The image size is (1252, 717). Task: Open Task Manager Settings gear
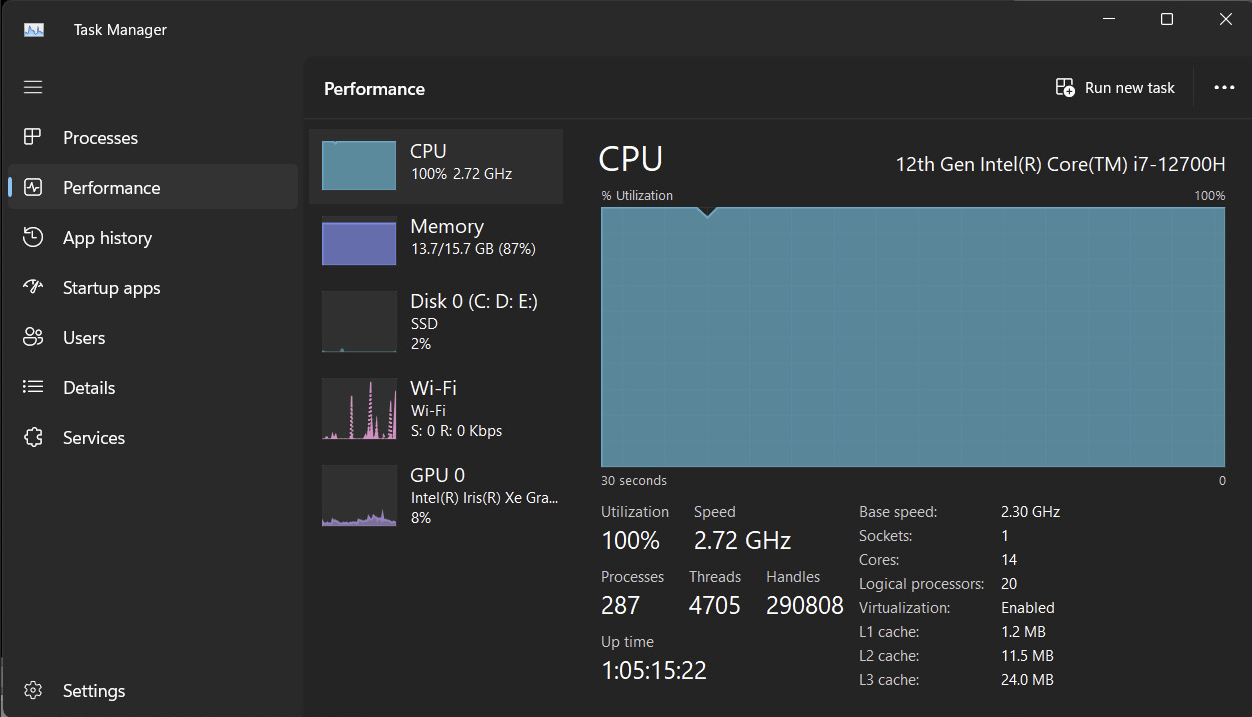pyautogui.click(x=33, y=690)
